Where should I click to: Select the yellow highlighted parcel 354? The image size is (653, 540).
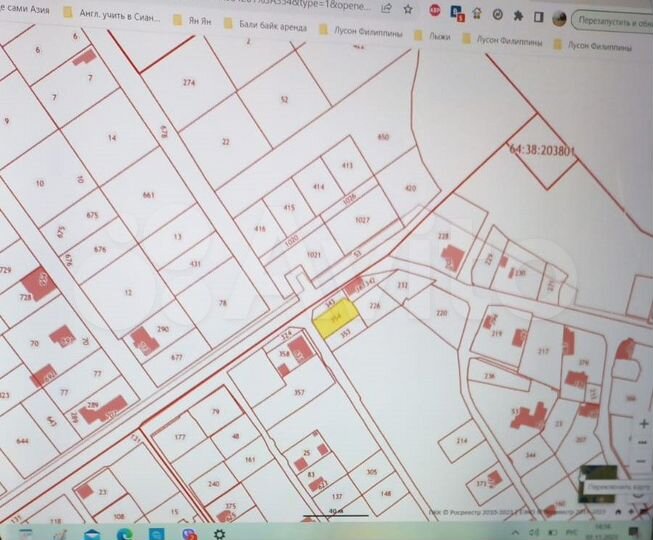[x=332, y=319]
